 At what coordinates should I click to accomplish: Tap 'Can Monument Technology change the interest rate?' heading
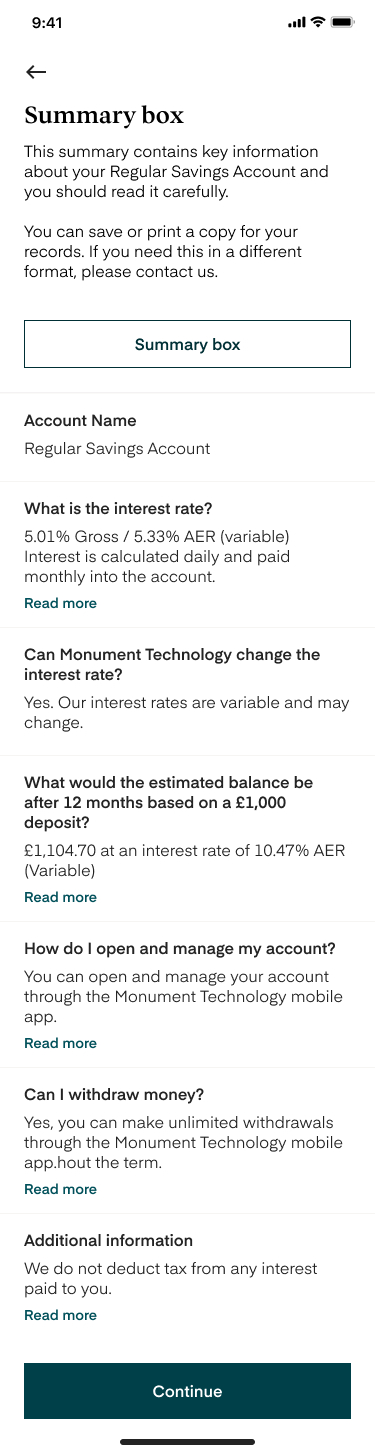click(172, 664)
